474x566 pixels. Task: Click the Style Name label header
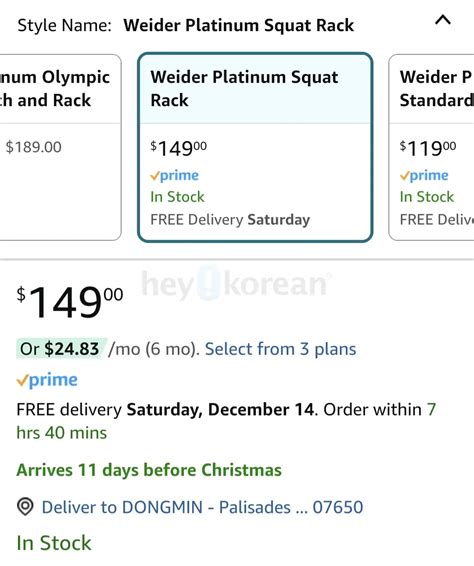[x=64, y=26]
